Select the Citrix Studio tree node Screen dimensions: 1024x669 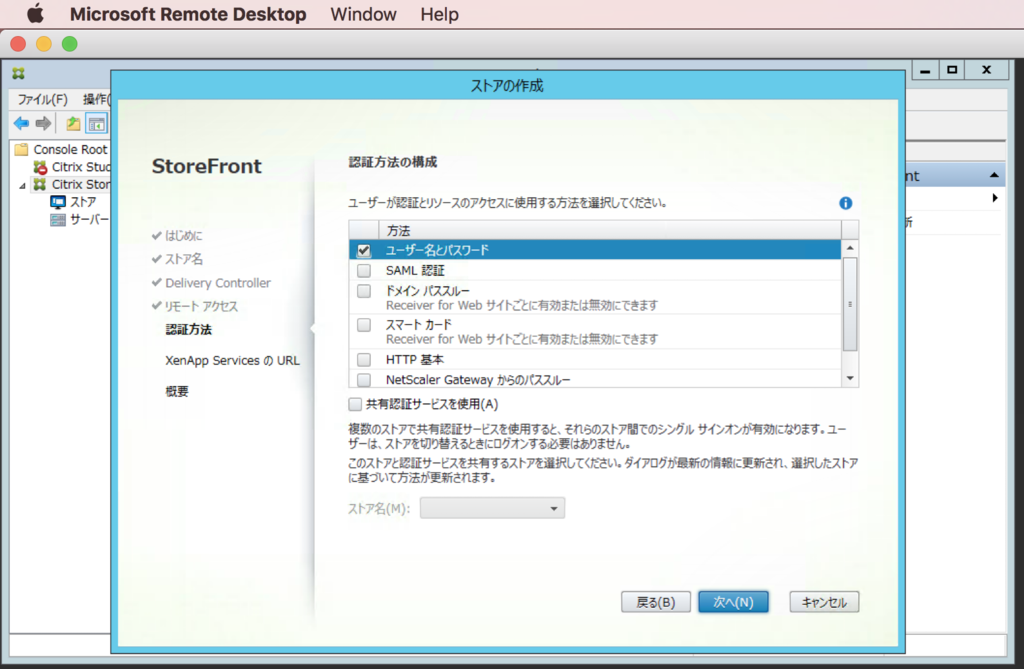tap(72, 167)
